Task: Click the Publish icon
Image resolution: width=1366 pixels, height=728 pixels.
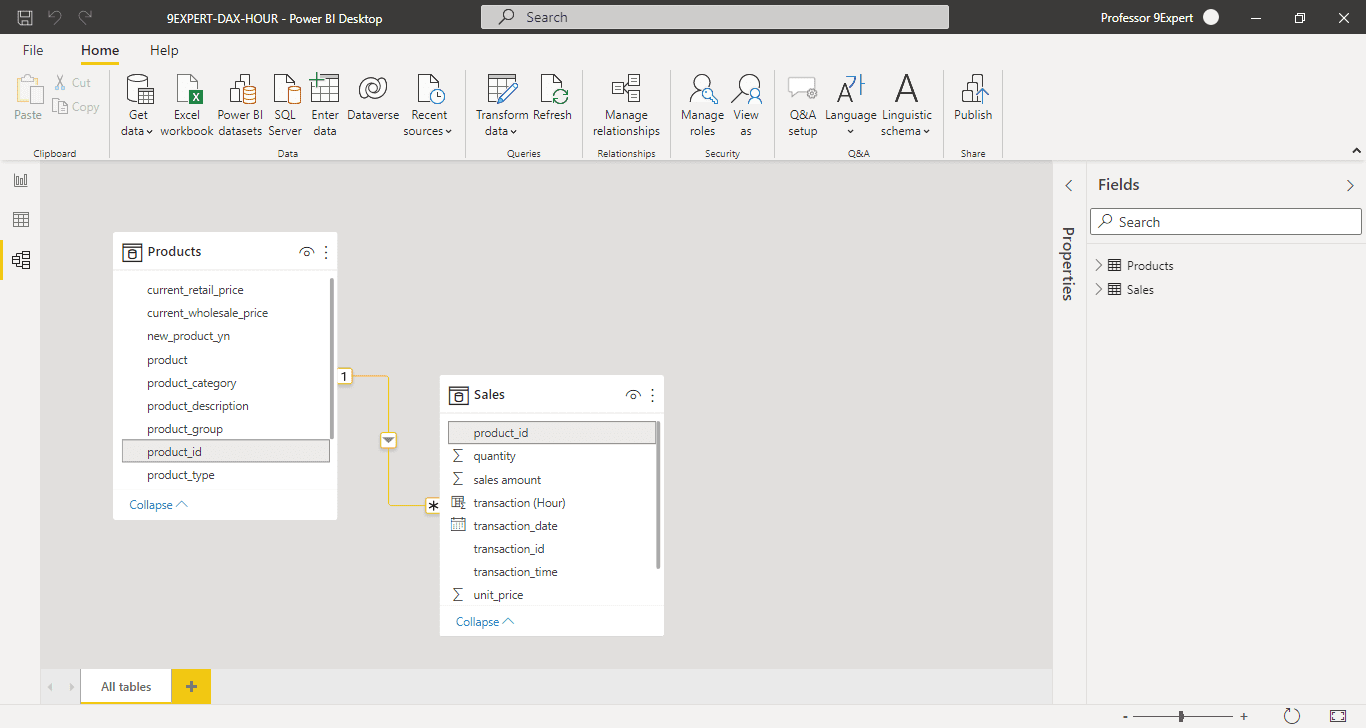Action: [972, 100]
